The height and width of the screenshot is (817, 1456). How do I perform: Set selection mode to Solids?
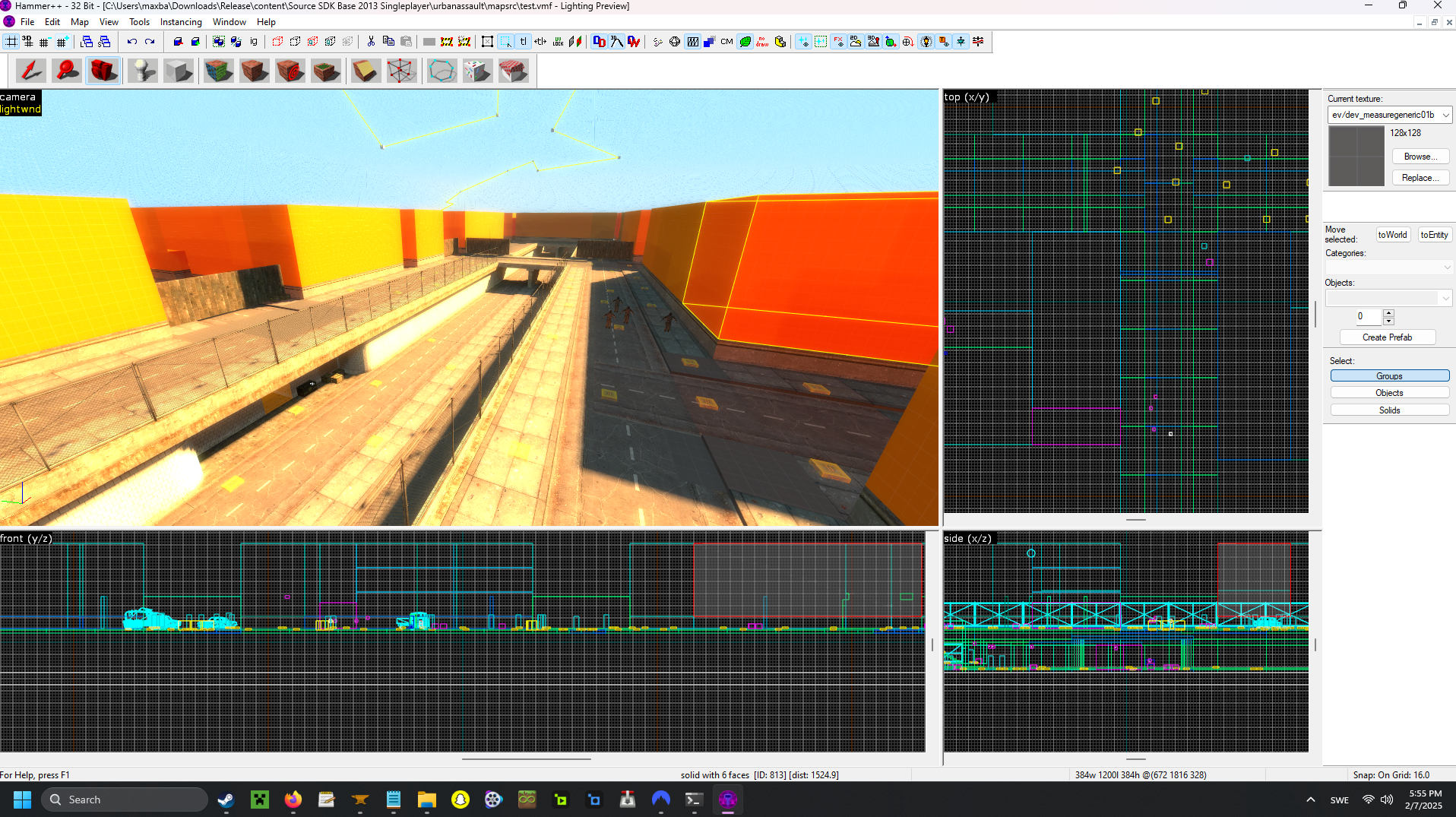click(x=1389, y=410)
